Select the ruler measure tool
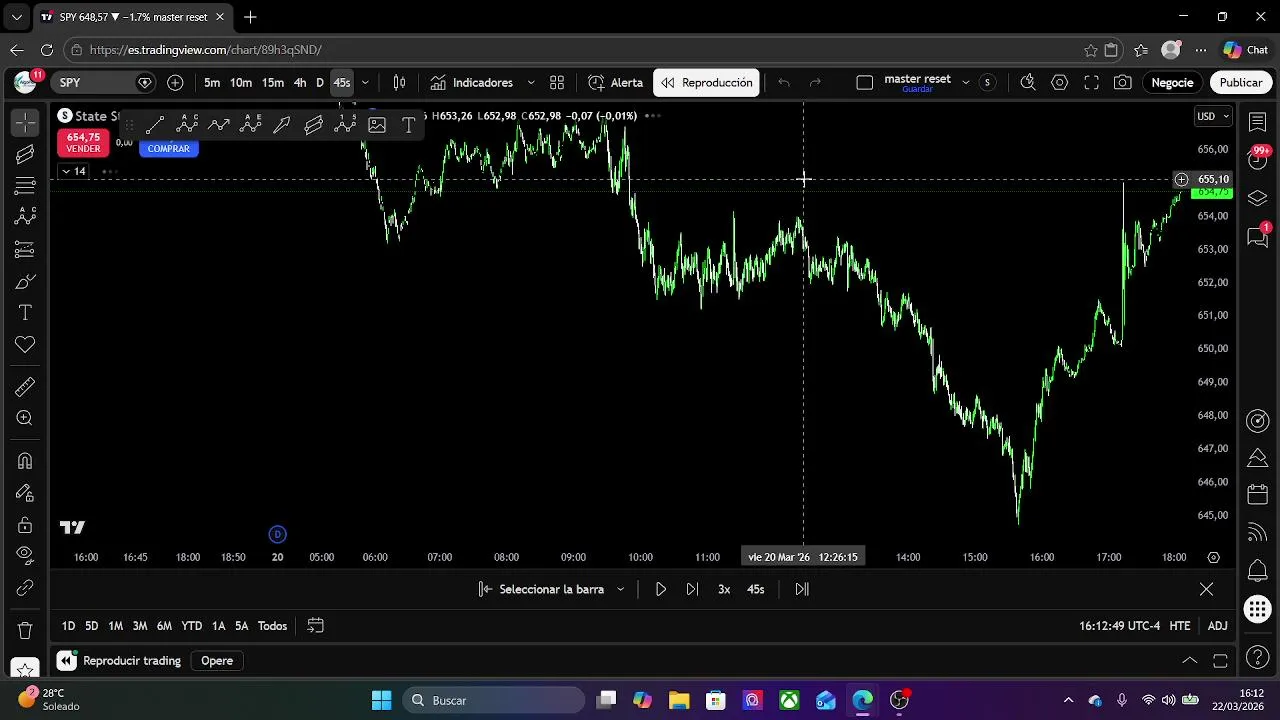Screen dimensions: 1280x720 [x=25, y=387]
